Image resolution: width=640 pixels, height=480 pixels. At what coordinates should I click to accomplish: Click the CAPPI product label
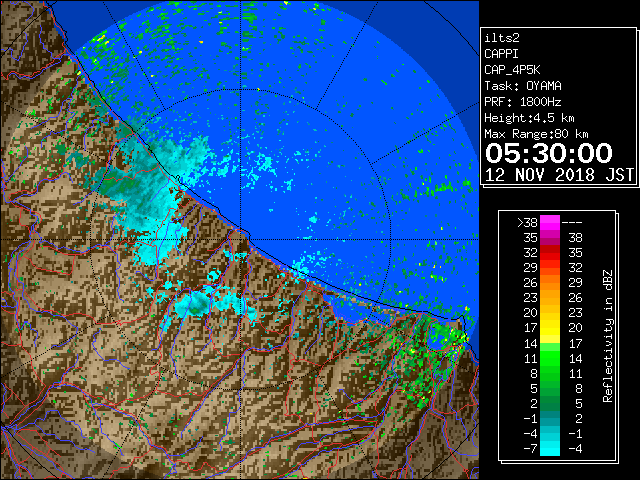pos(501,54)
